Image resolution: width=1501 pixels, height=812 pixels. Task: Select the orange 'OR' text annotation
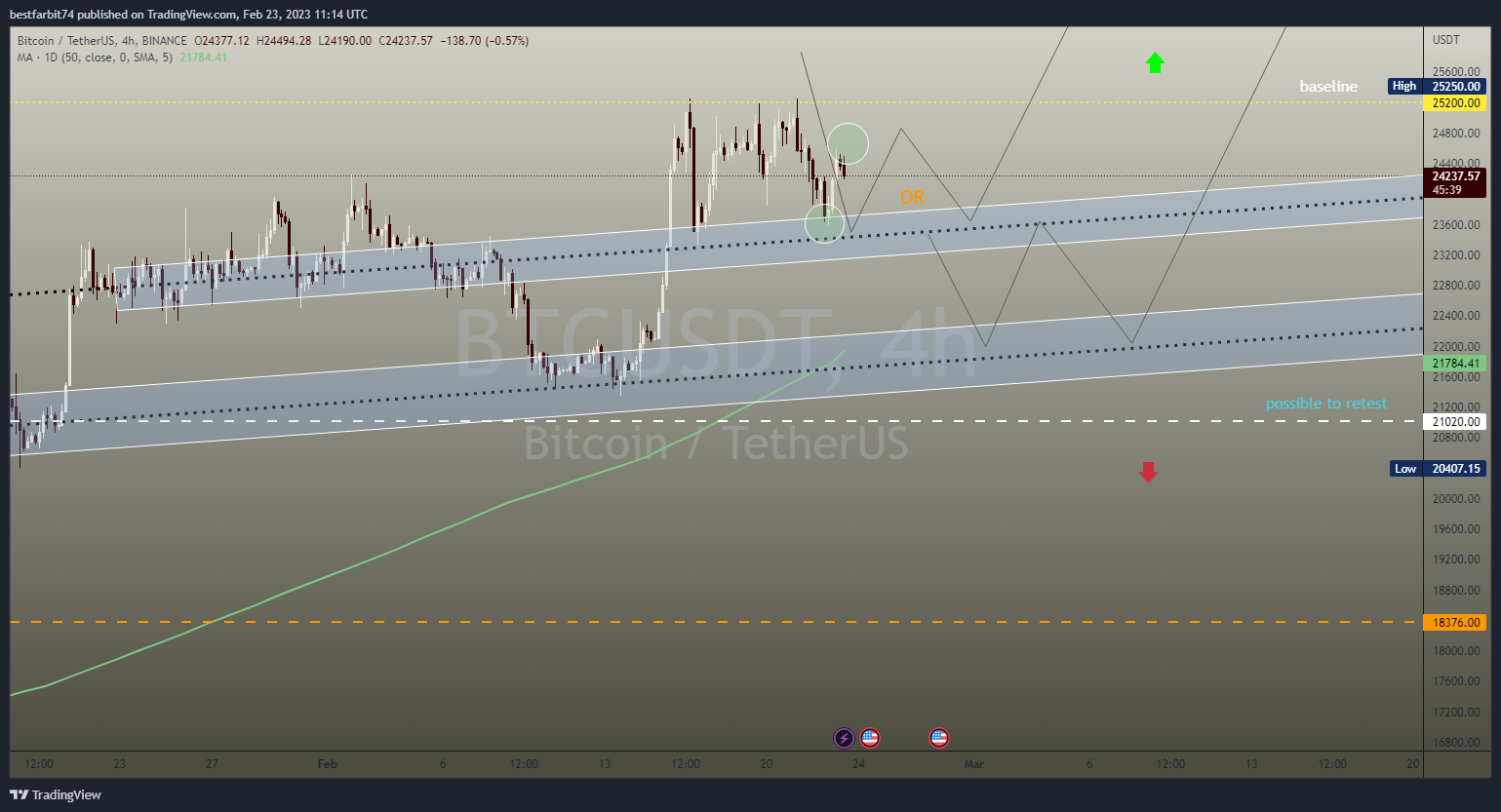point(912,197)
